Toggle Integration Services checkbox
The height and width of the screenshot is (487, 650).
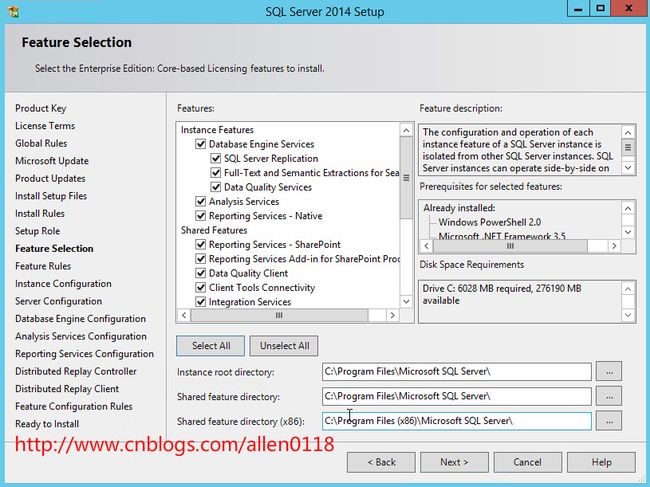point(201,302)
